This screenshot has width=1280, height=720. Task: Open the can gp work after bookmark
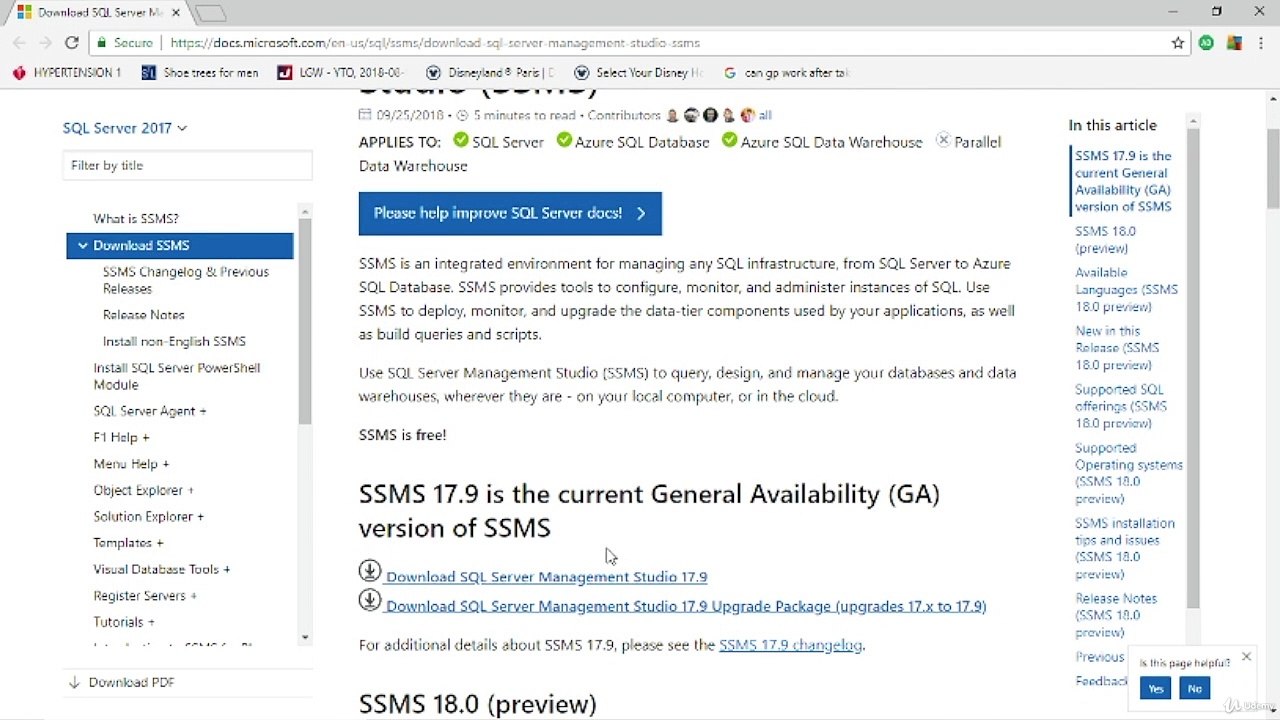pos(786,73)
